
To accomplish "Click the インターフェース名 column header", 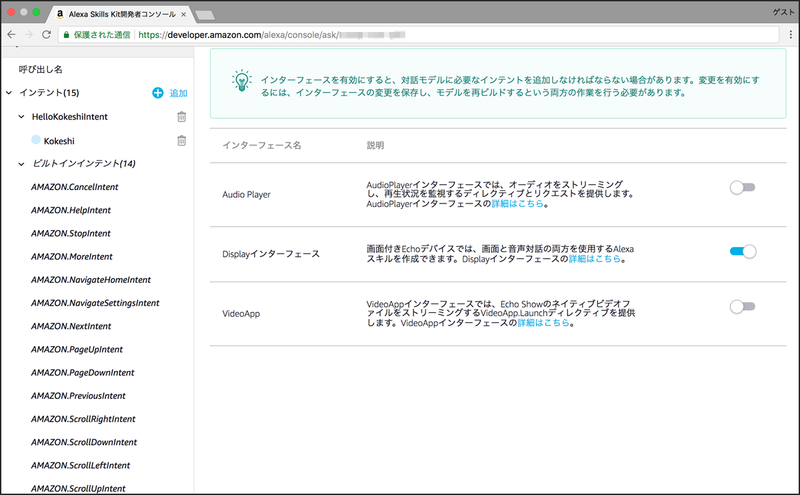I will tap(262, 145).
